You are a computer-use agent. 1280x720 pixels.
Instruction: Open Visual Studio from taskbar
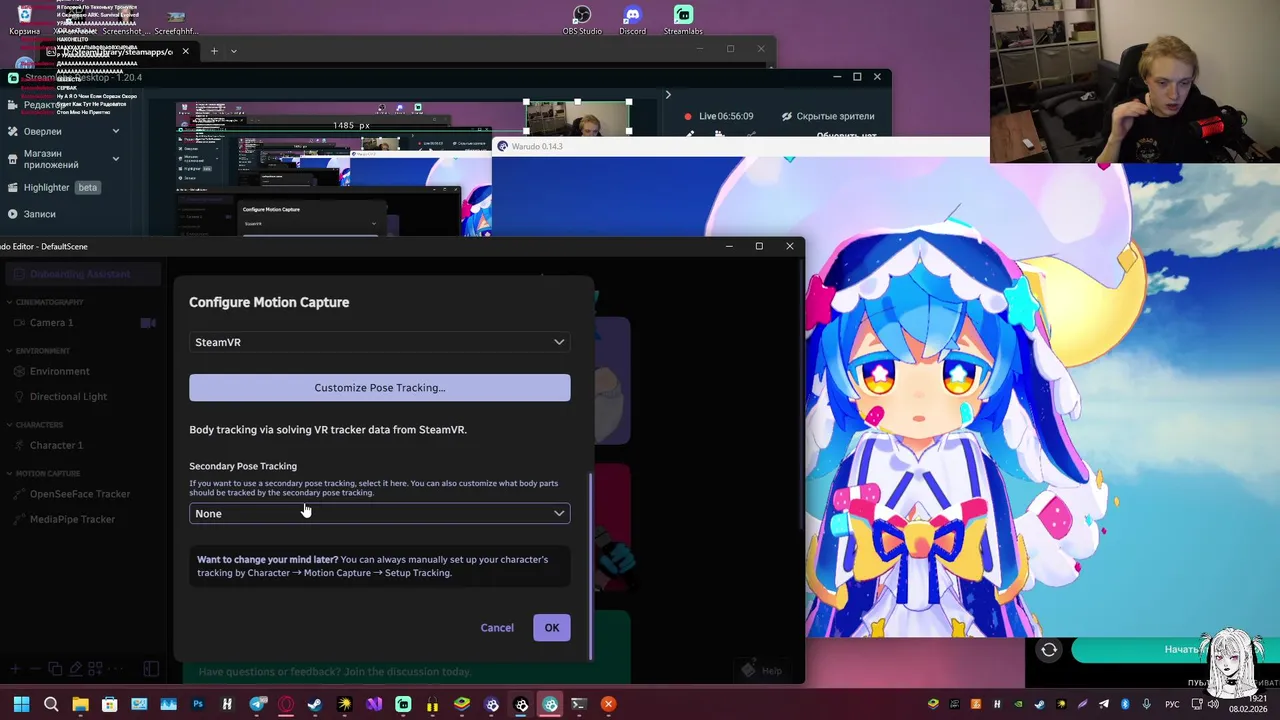pyautogui.click(x=374, y=704)
